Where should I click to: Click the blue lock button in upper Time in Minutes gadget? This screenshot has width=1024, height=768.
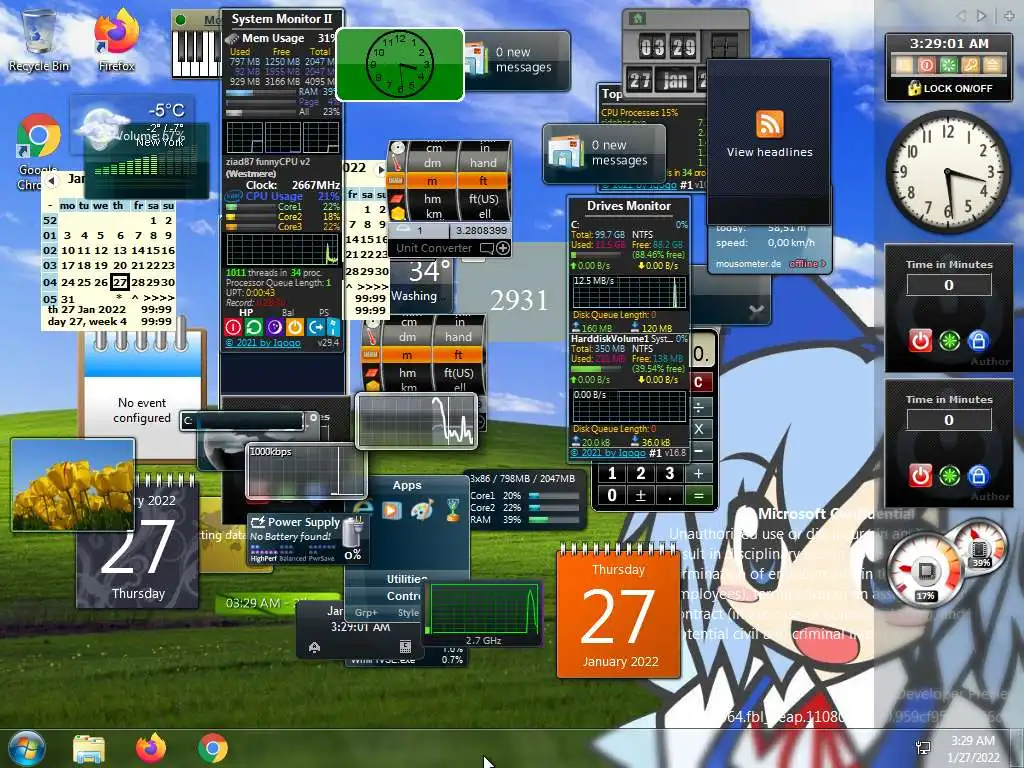978,341
